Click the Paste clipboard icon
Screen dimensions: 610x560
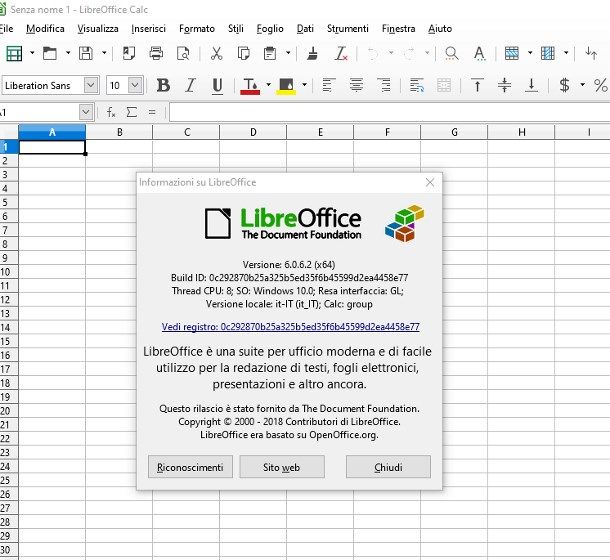pos(270,53)
